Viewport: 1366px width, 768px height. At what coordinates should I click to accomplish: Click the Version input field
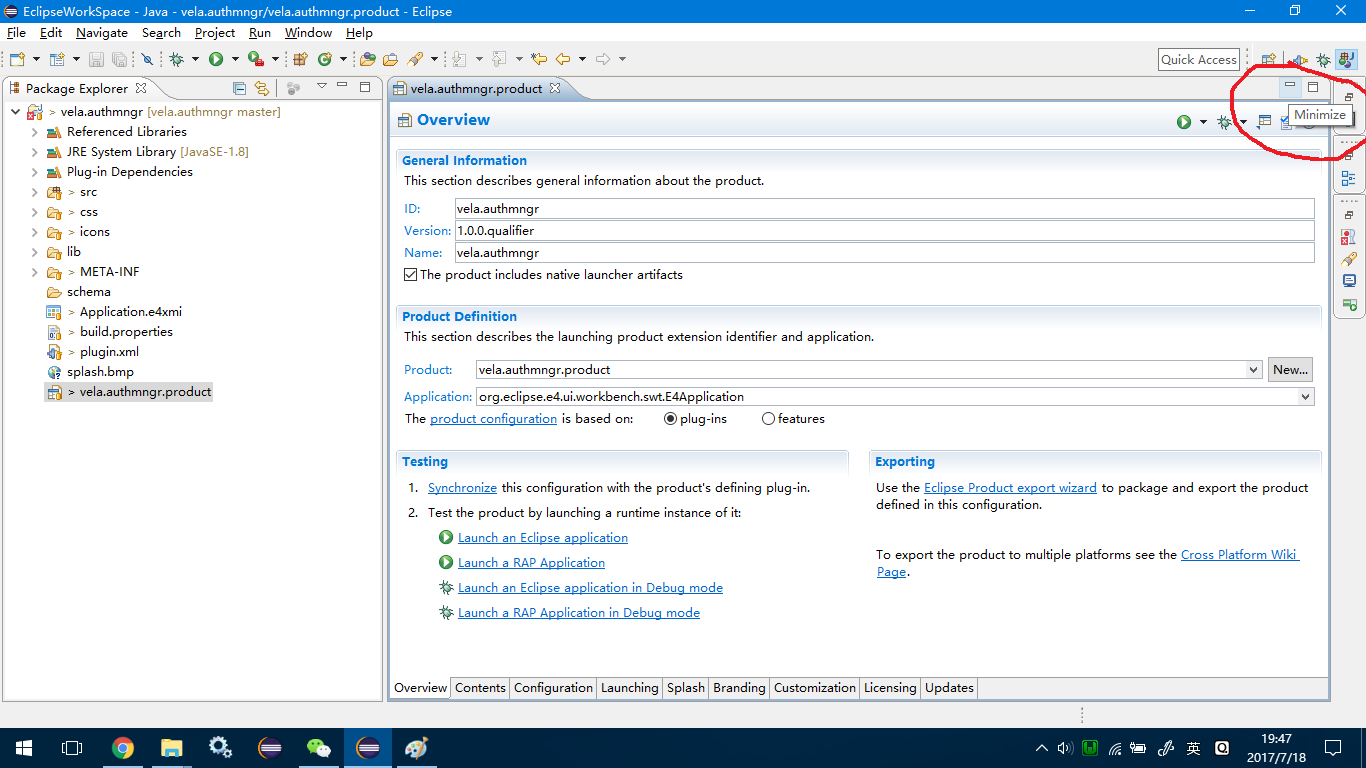884,231
